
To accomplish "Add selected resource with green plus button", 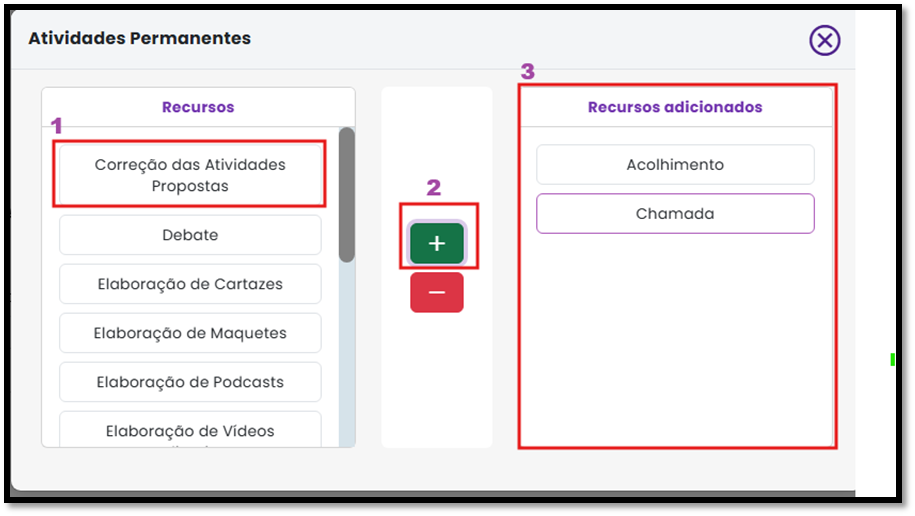I will pyautogui.click(x=436, y=243).
